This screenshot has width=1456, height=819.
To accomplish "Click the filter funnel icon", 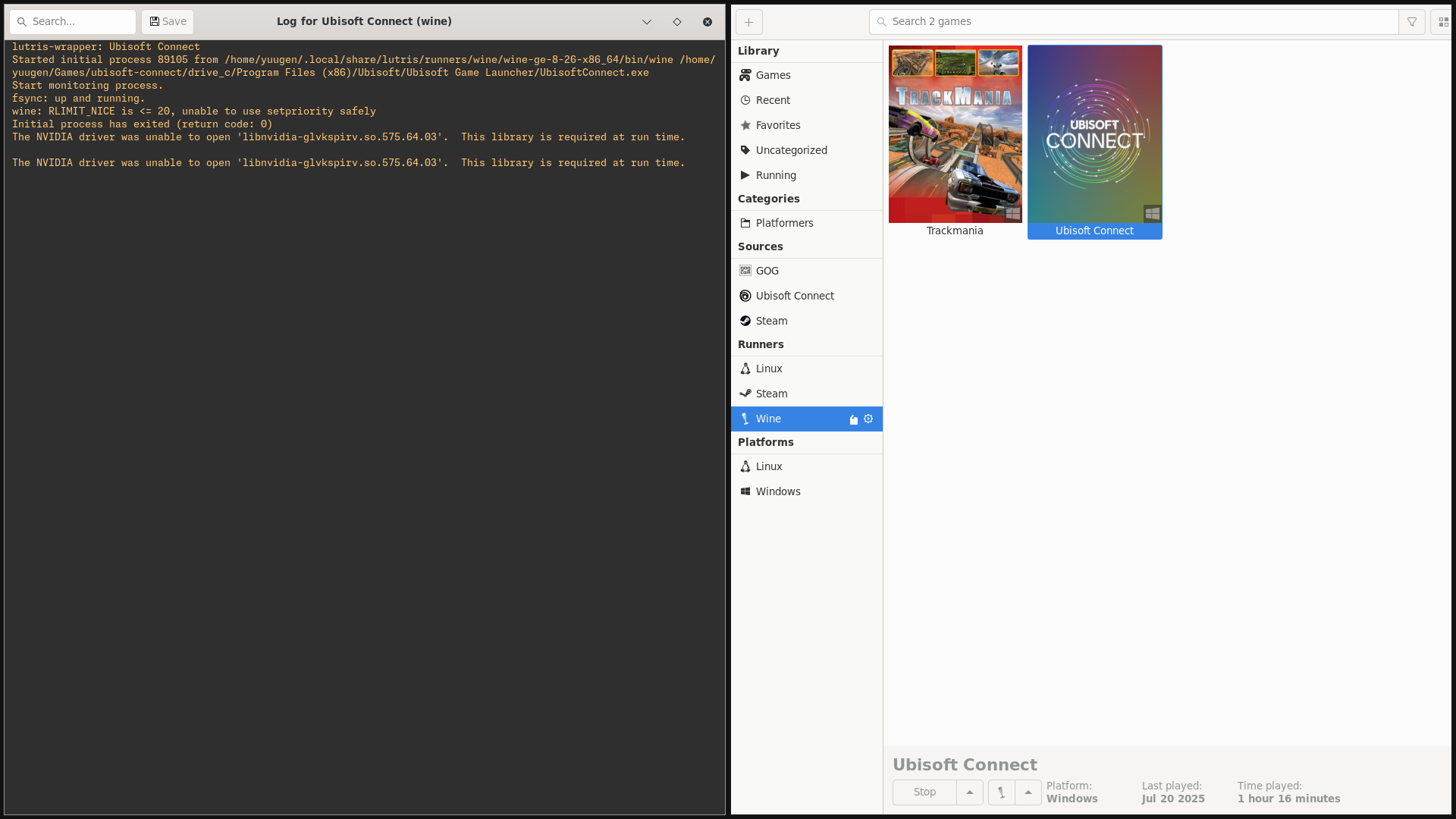I will pyautogui.click(x=1412, y=22).
